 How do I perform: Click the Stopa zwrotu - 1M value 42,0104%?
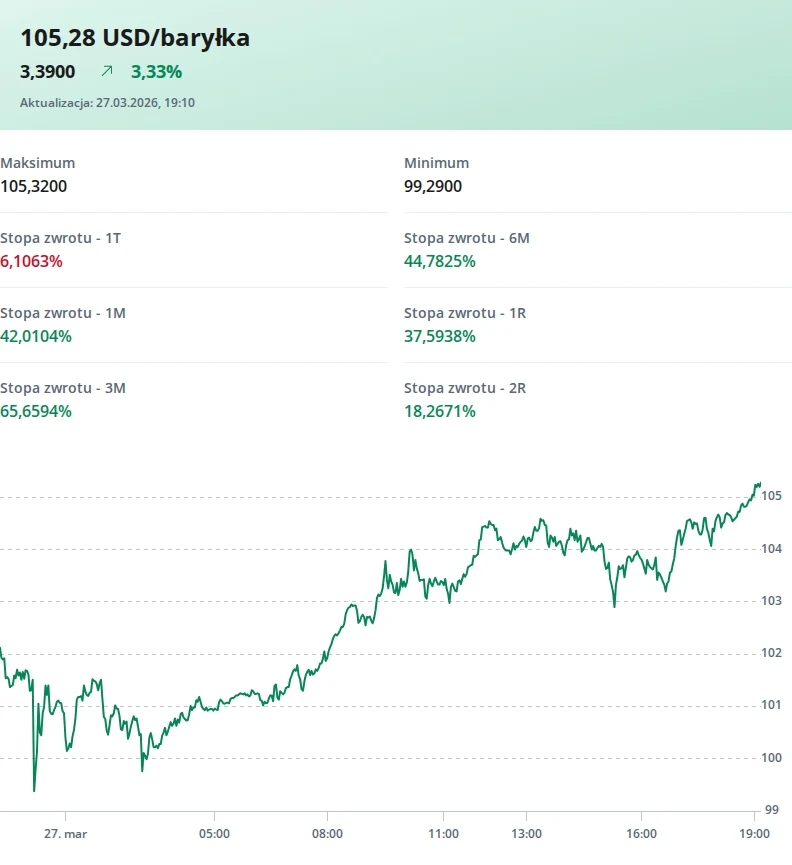(x=36, y=337)
